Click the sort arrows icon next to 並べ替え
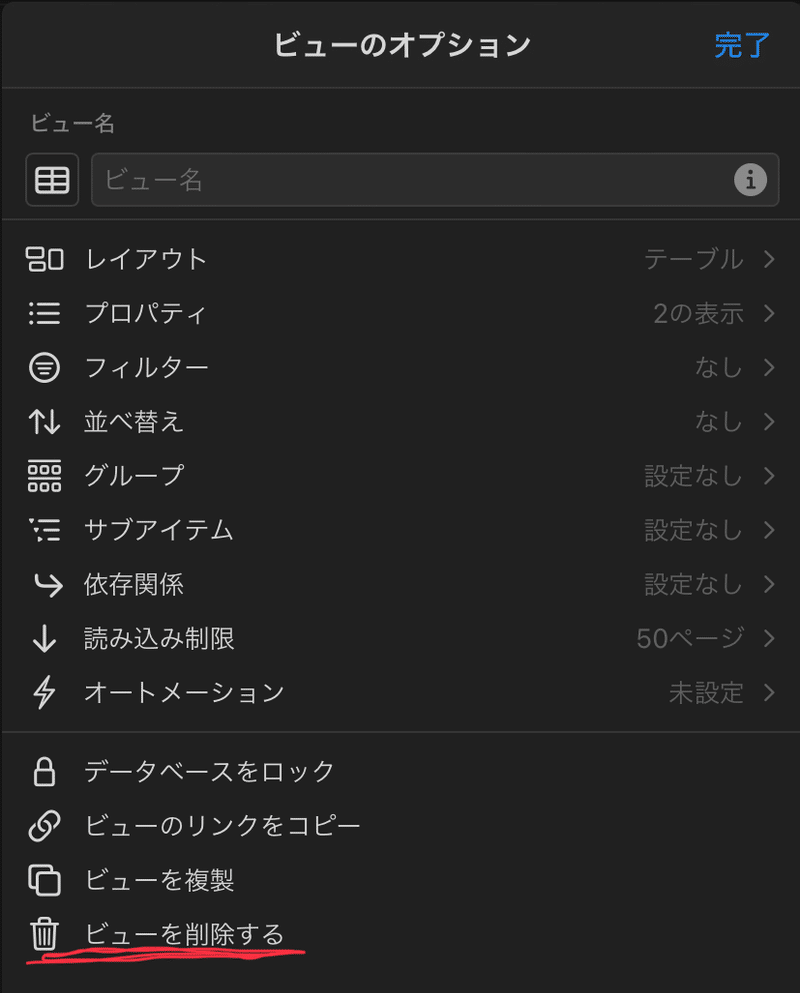The image size is (800, 993). 44,422
